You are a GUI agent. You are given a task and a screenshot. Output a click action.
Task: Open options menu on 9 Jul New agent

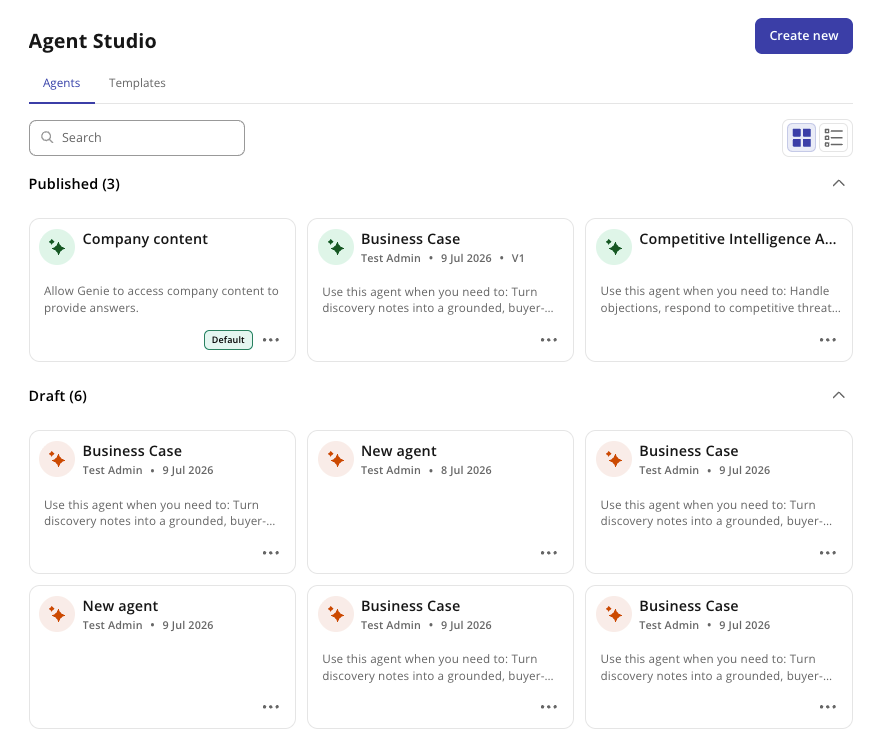point(270,707)
